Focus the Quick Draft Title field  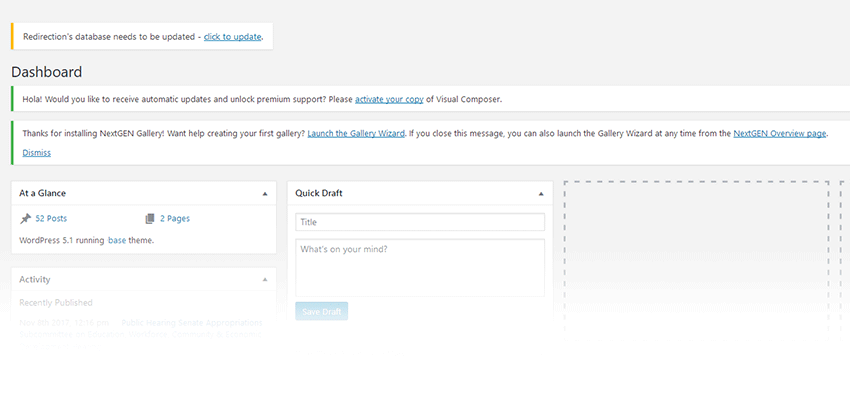pos(420,222)
